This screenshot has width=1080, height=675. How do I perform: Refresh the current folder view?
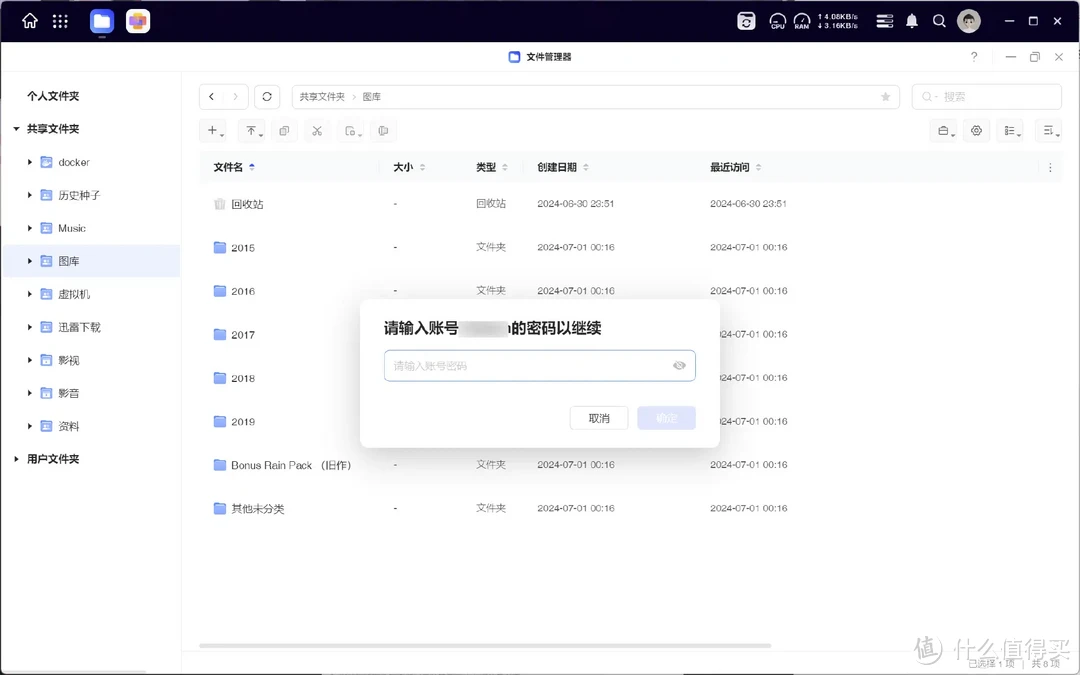(266, 96)
